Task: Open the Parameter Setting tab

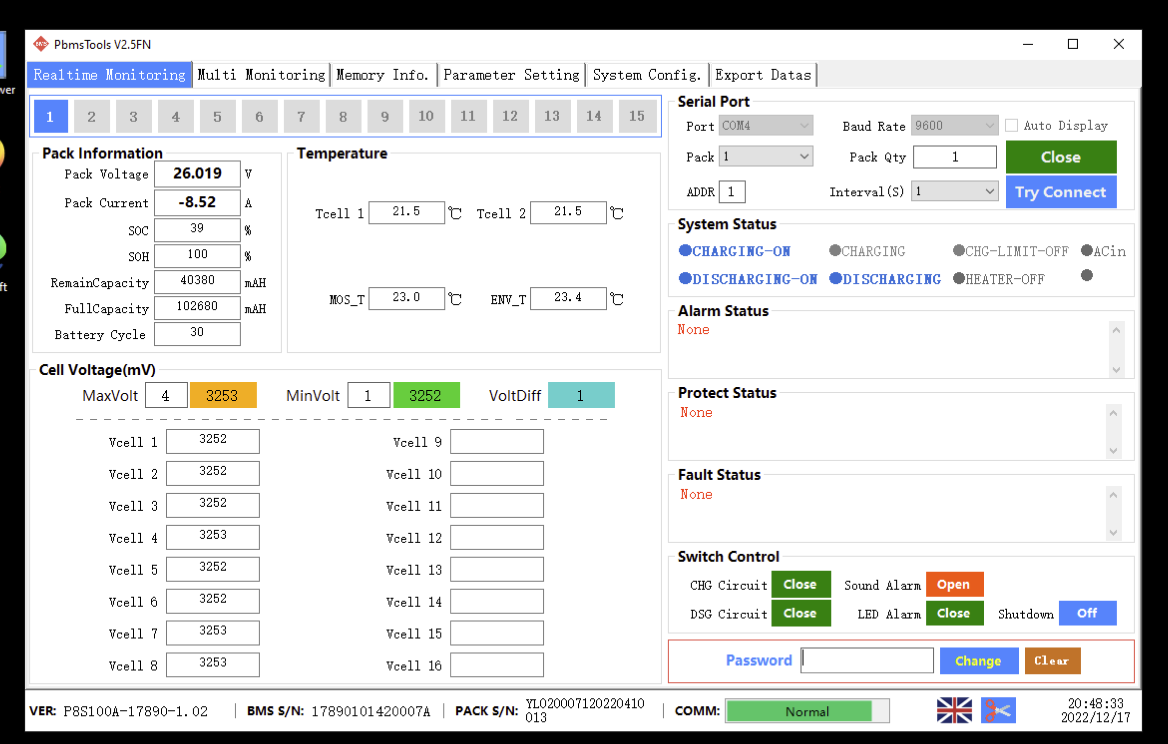Action: coord(511,74)
